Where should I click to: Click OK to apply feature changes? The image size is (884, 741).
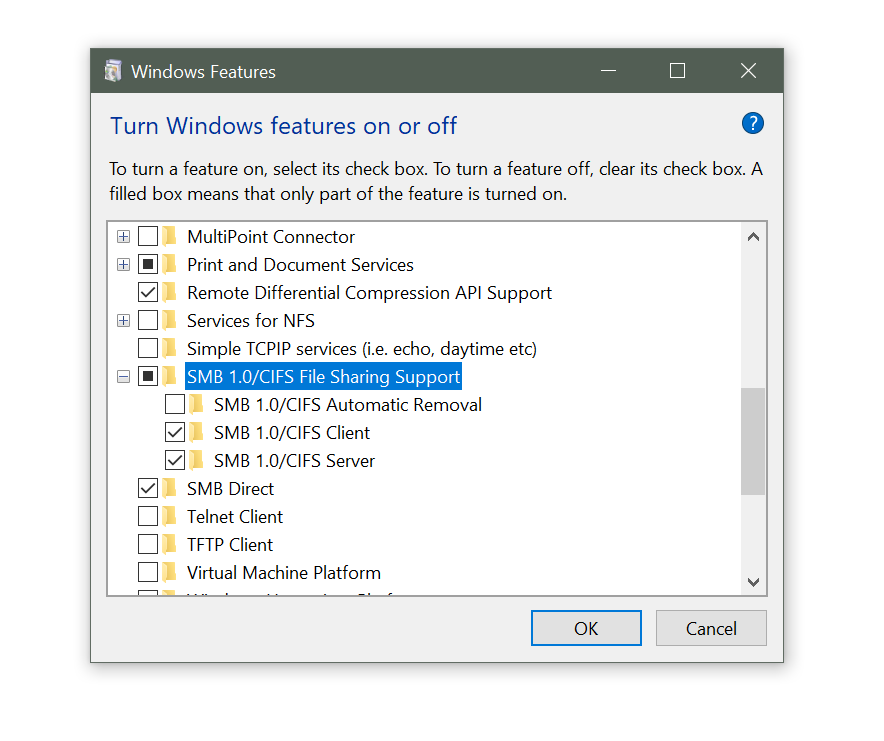coord(586,628)
